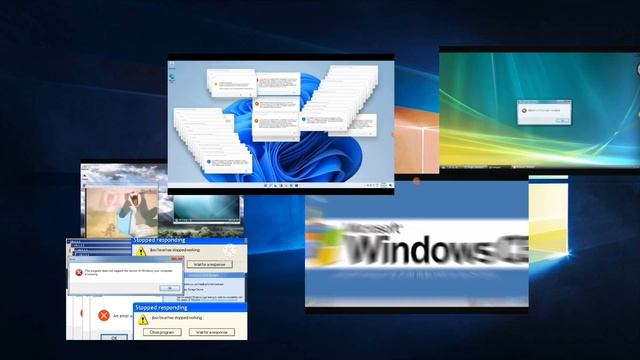Click the large red X beside 'An error'
This screenshot has height=360, width=640.
coord(104,315)
